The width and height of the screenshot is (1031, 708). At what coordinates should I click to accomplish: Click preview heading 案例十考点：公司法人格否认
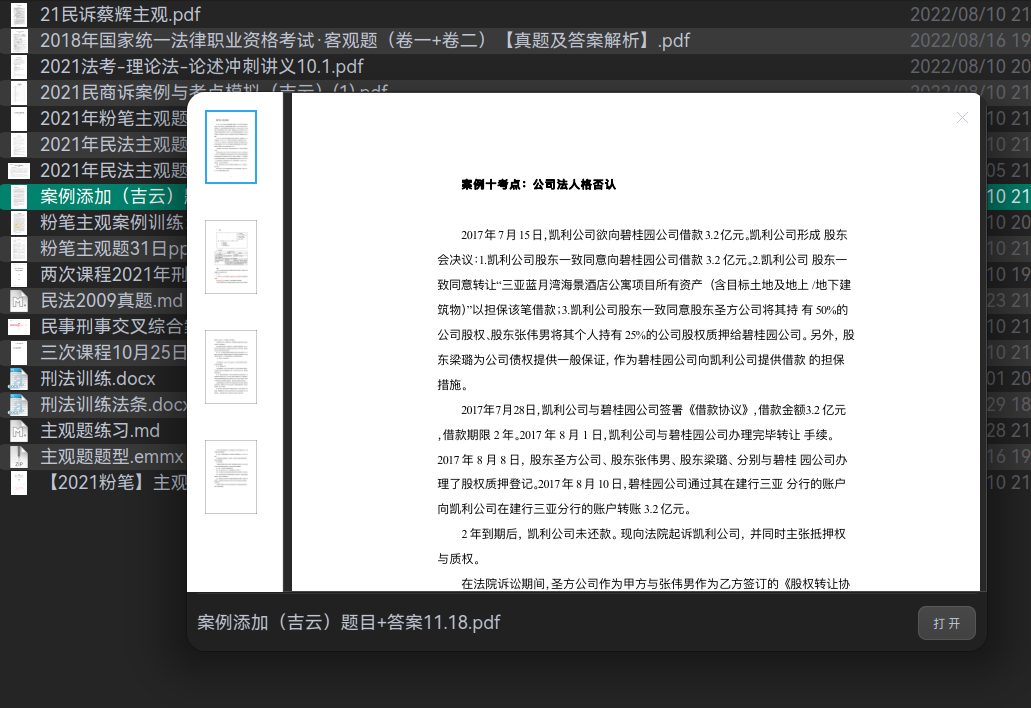[539, 185]
